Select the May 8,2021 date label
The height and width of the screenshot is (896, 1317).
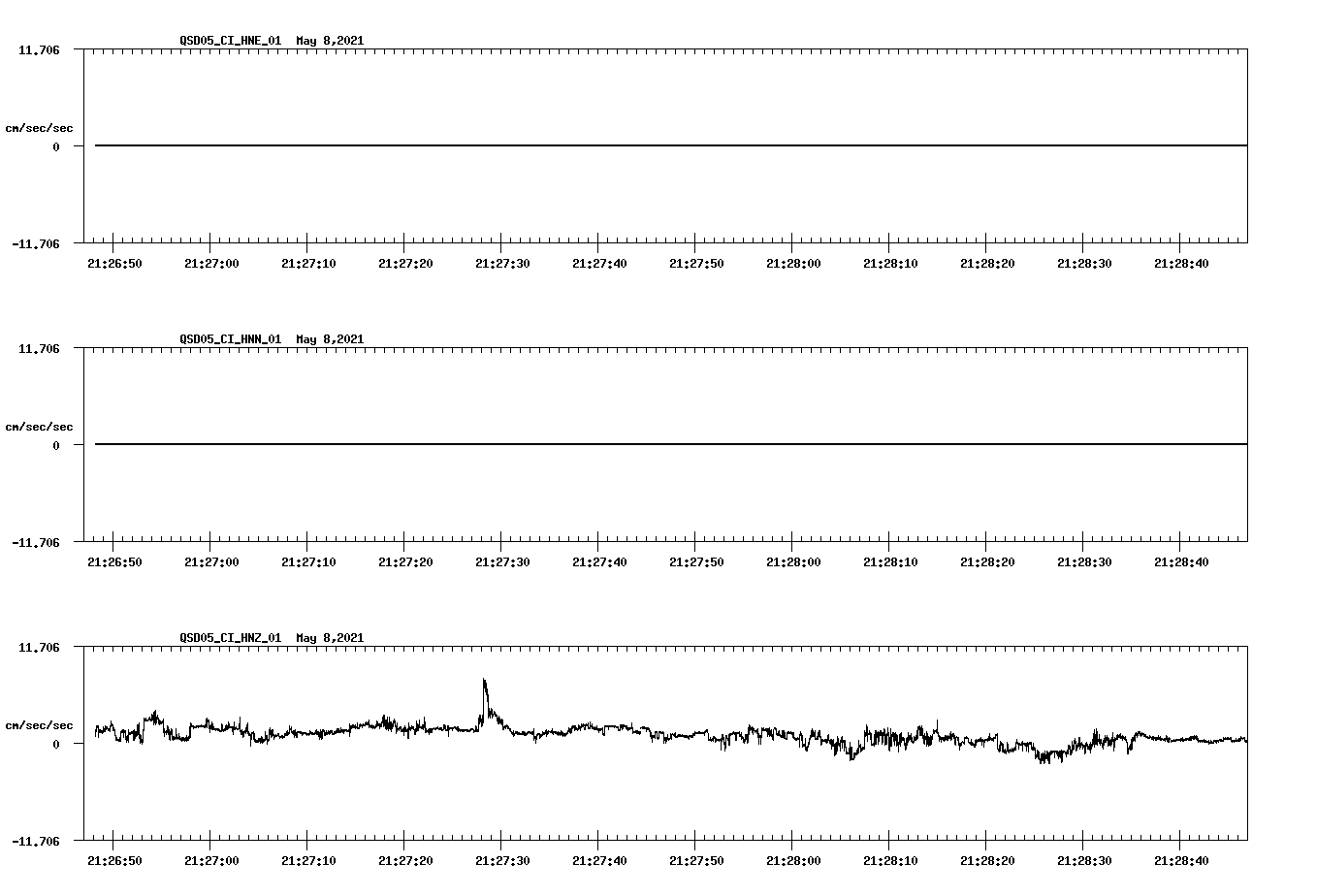click(x=331, y=41)
